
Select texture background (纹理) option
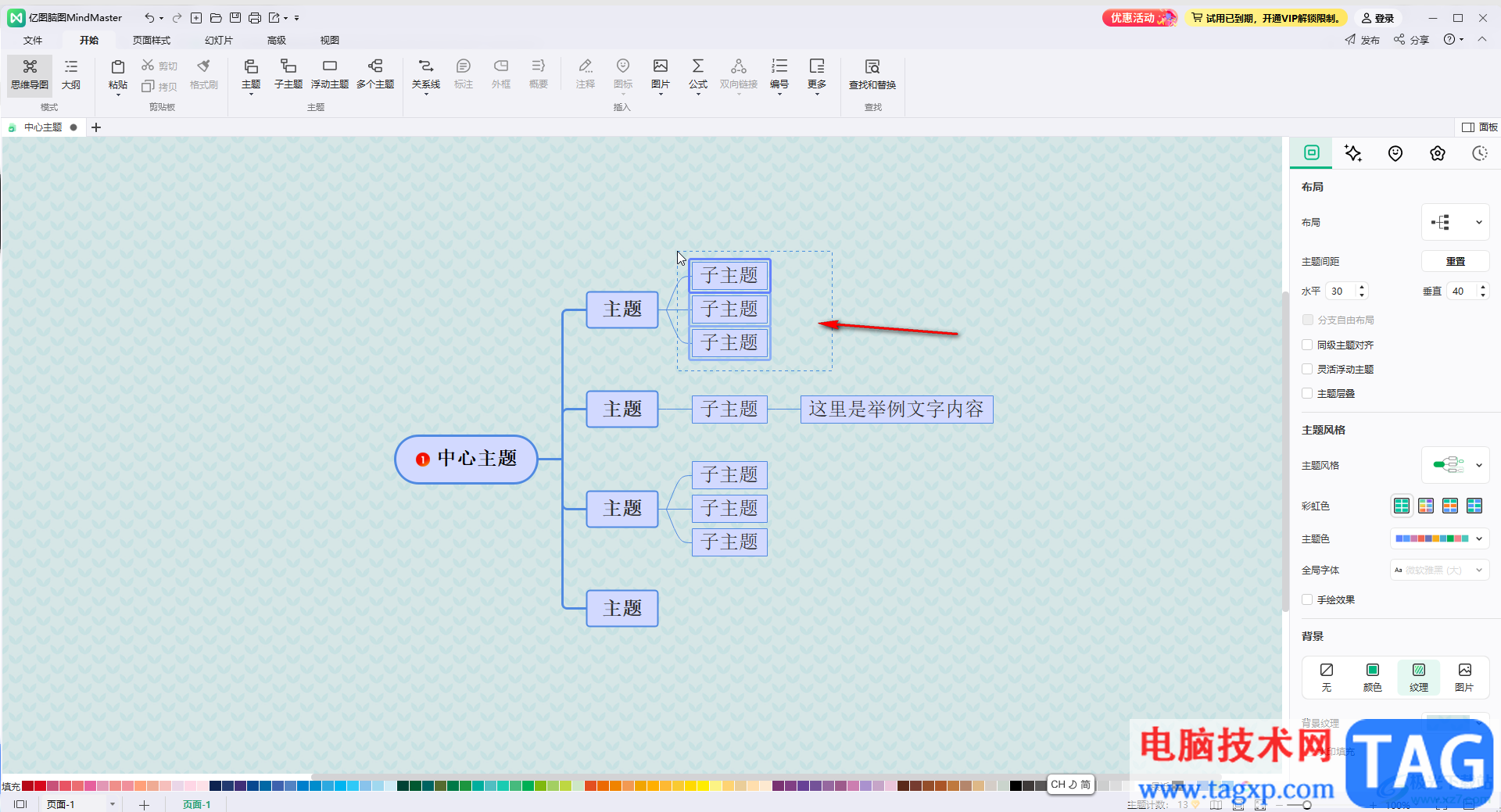pos(1419,677)
